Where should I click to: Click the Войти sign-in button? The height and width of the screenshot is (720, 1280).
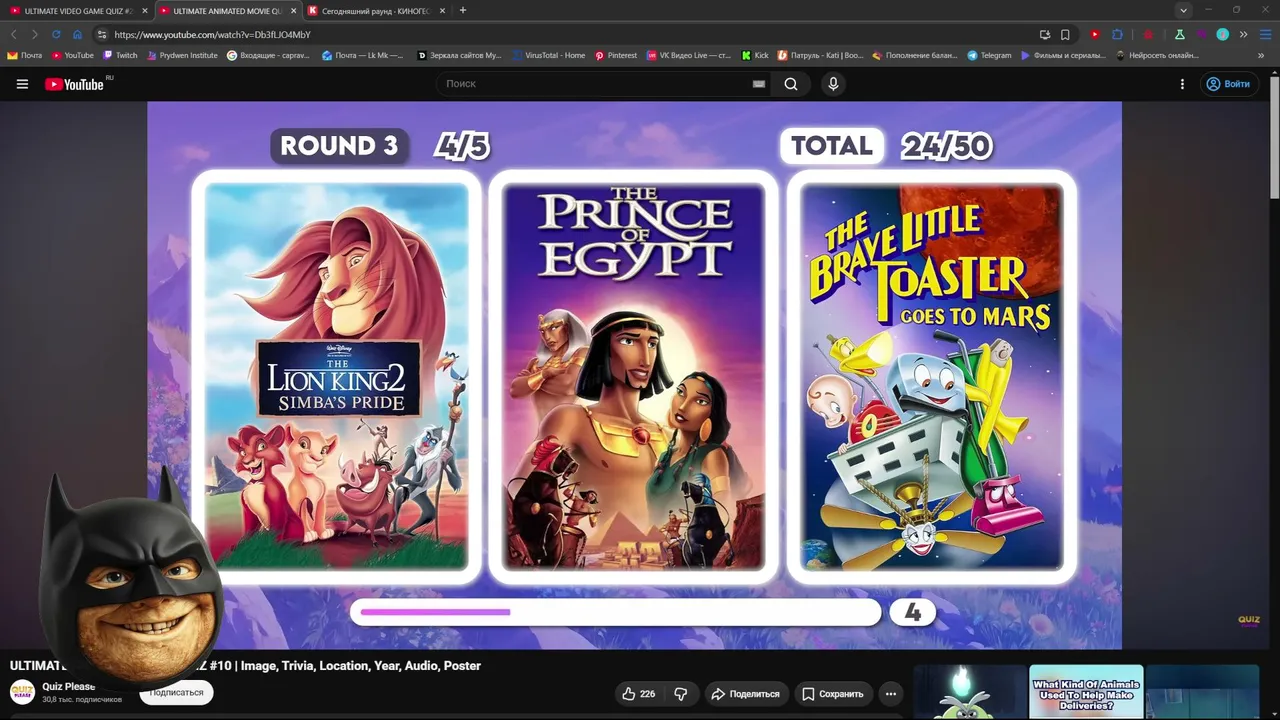(1229, 84)
